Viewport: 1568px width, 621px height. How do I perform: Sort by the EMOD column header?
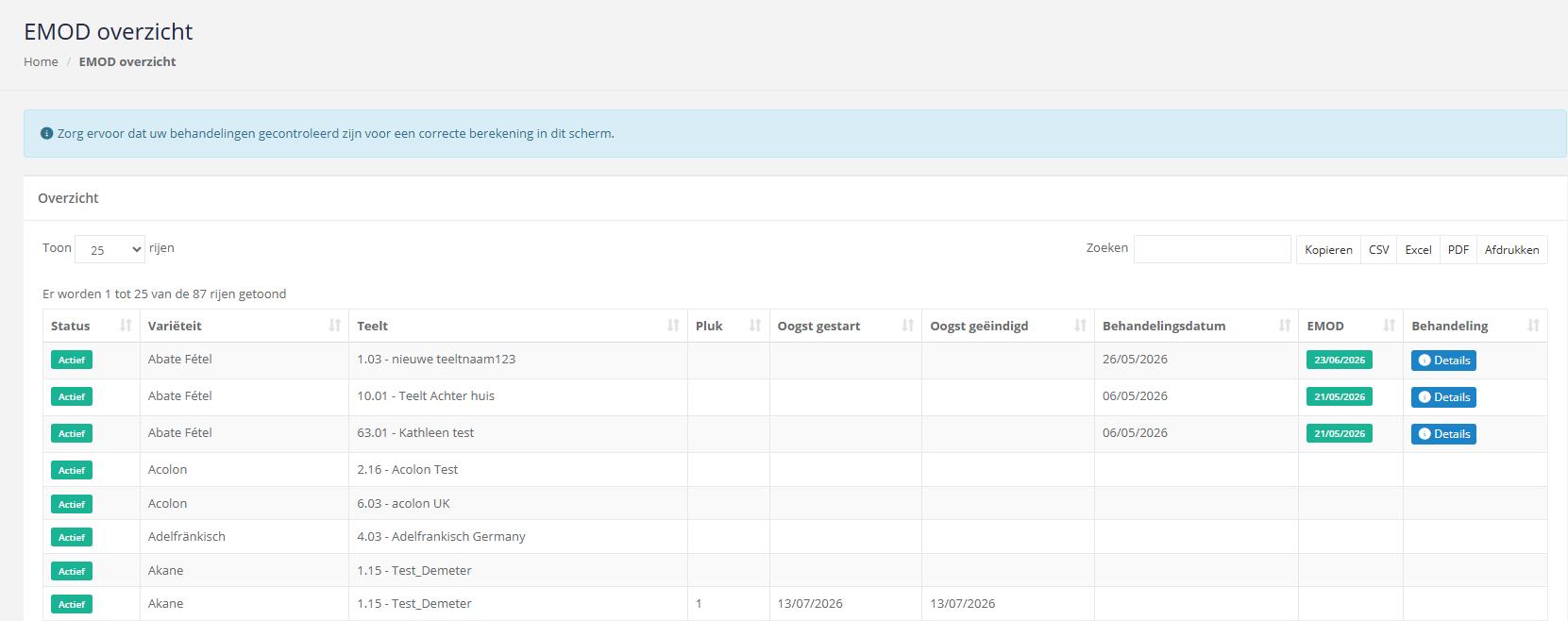click(x=1351, y=326)
